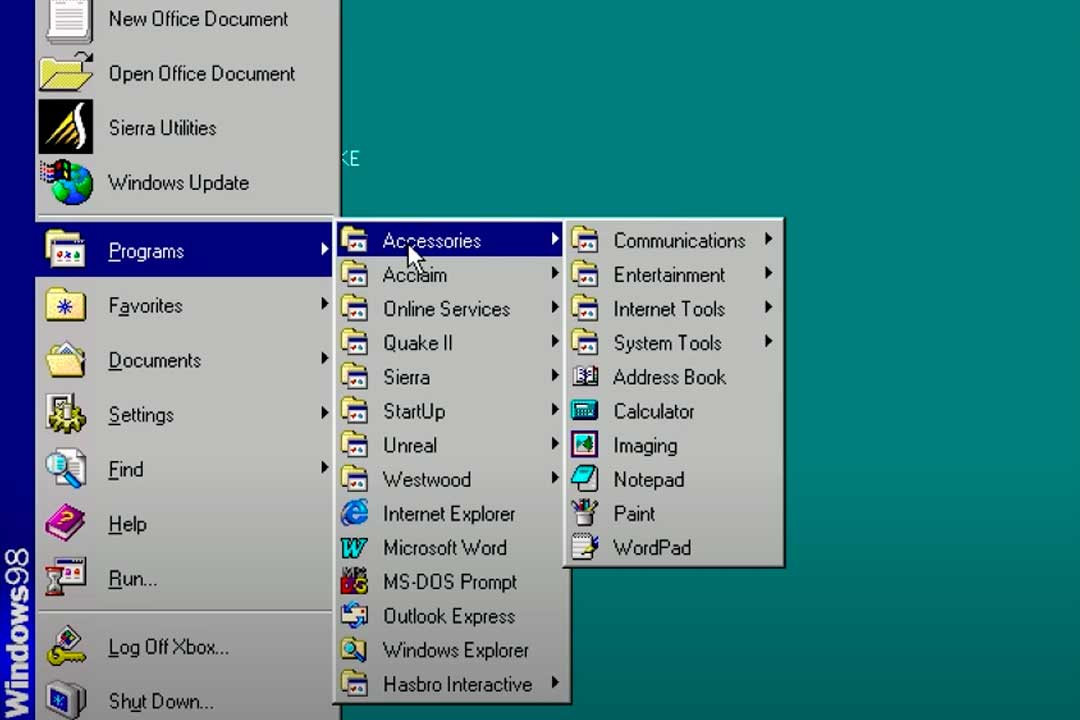This screenshot has width=1080, height=720.
Task: Launch Microsoft Word entry
Action: click(x=450, y=548)
